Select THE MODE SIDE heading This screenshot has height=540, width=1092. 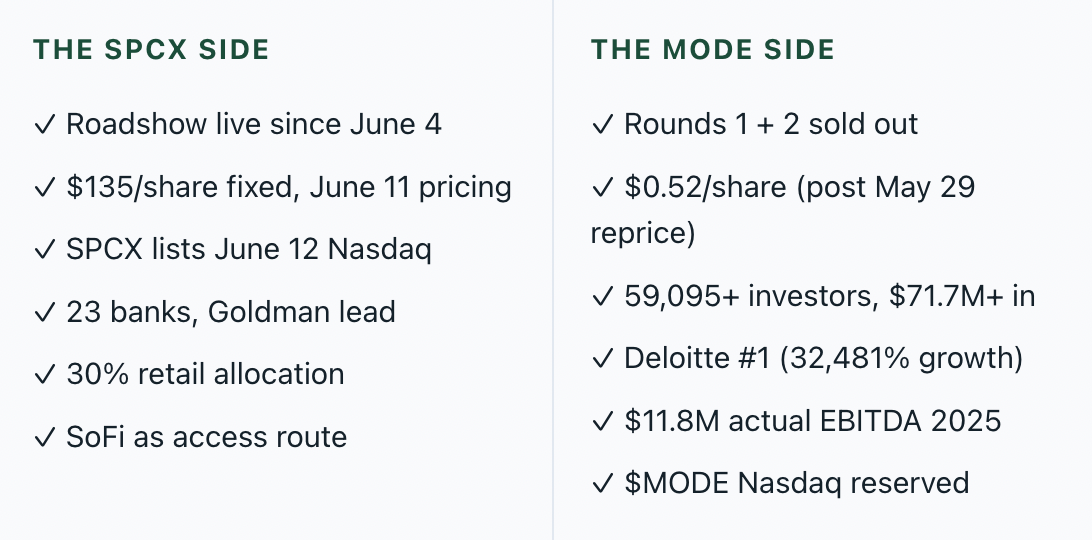tap(712, 49)
